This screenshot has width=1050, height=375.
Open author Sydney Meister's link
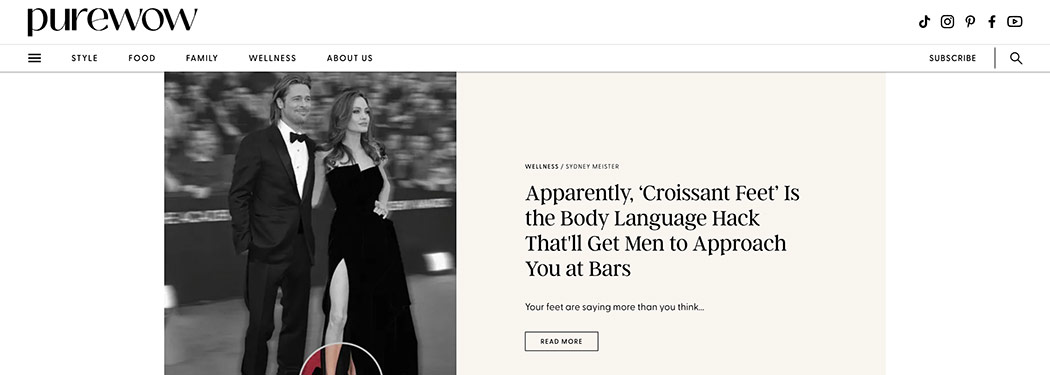[592, 167]
